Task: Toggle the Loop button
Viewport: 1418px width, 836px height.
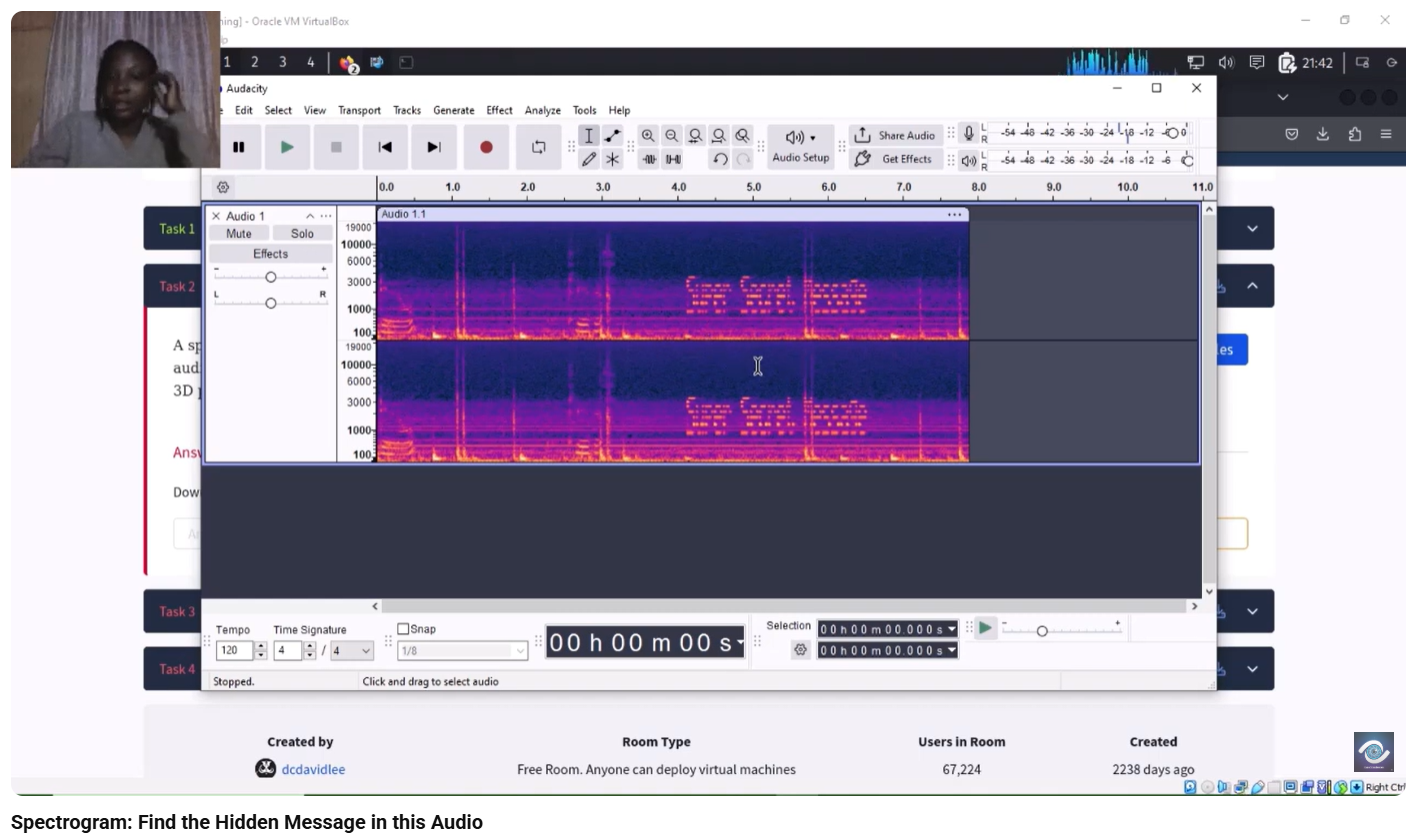Action: (538, 147)
